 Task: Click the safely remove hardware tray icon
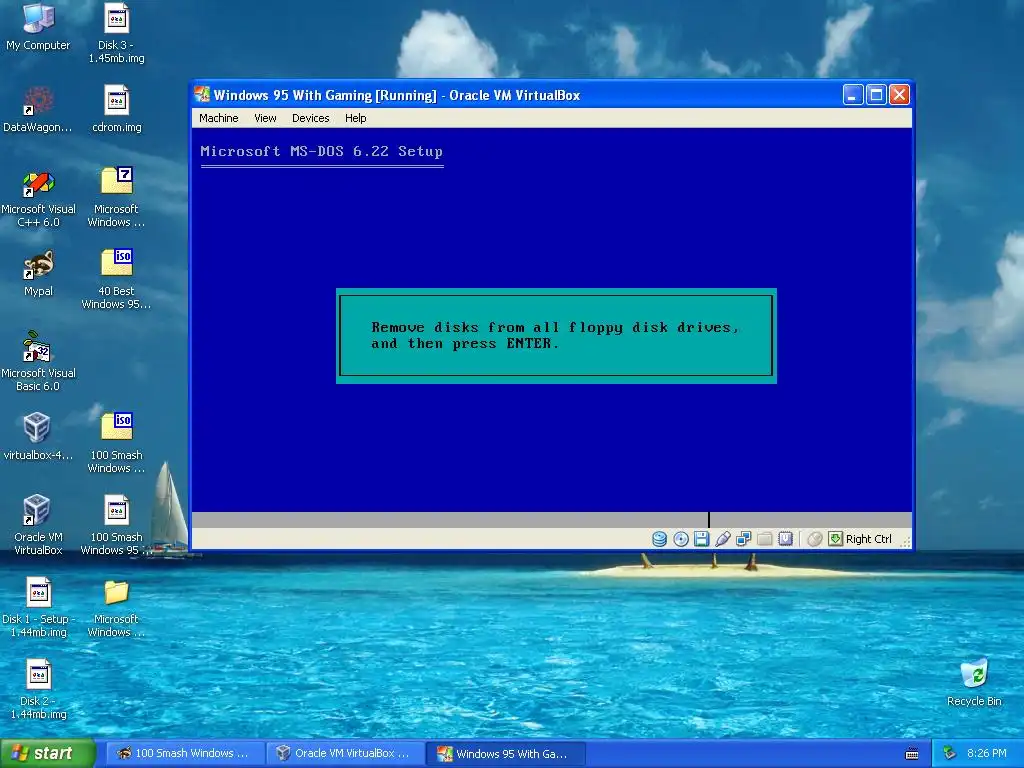(x=950, y=753)
